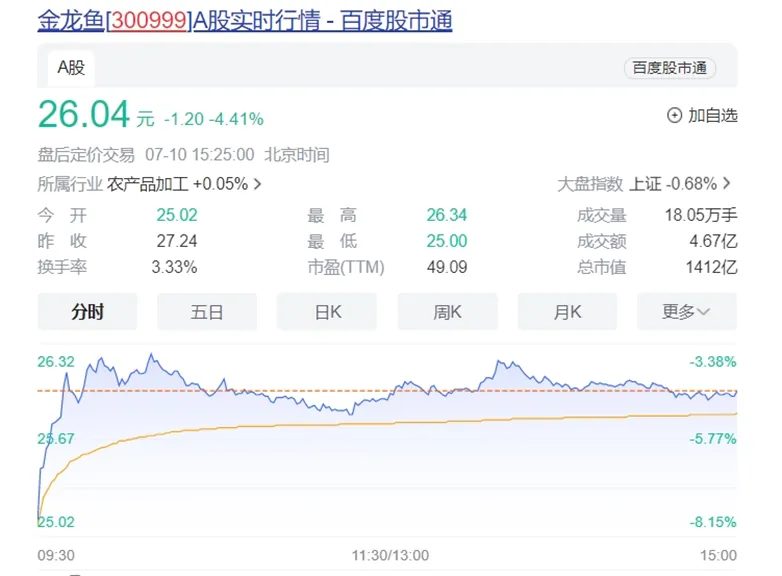Switch to 周K chart tab
This screenshot has height=576, width=782.
click(447, 312)
